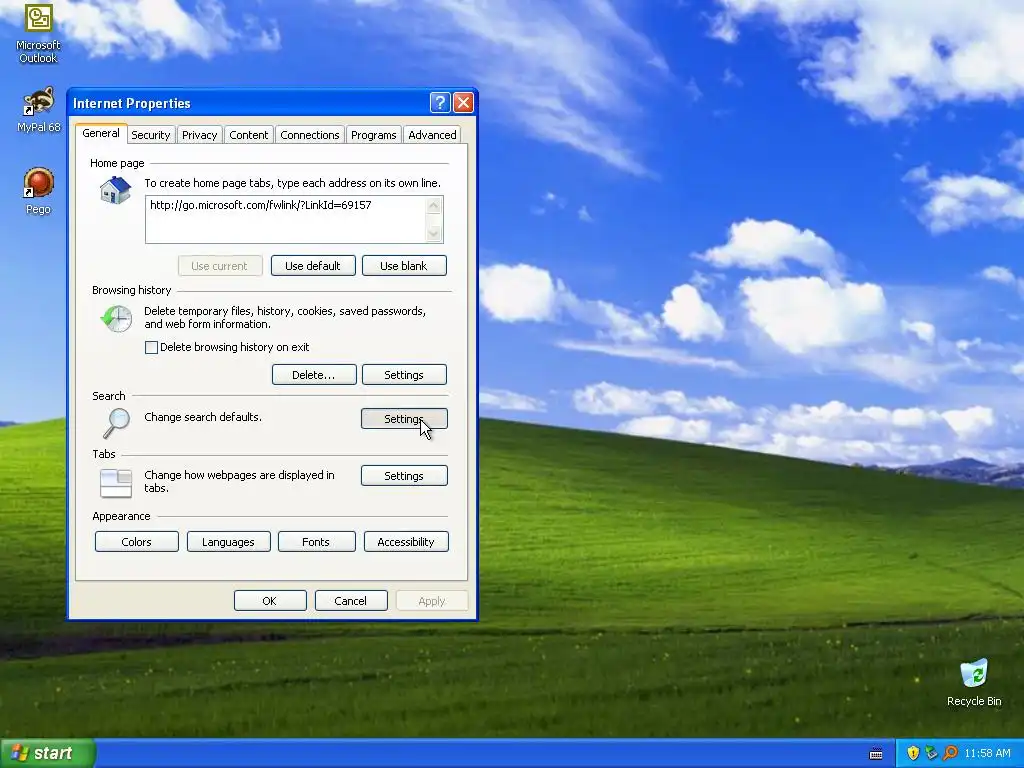Click the keyboard icon on the taskbar
Screen dimensions: 1024x768
pyautogui.click(x=876, y=754)
